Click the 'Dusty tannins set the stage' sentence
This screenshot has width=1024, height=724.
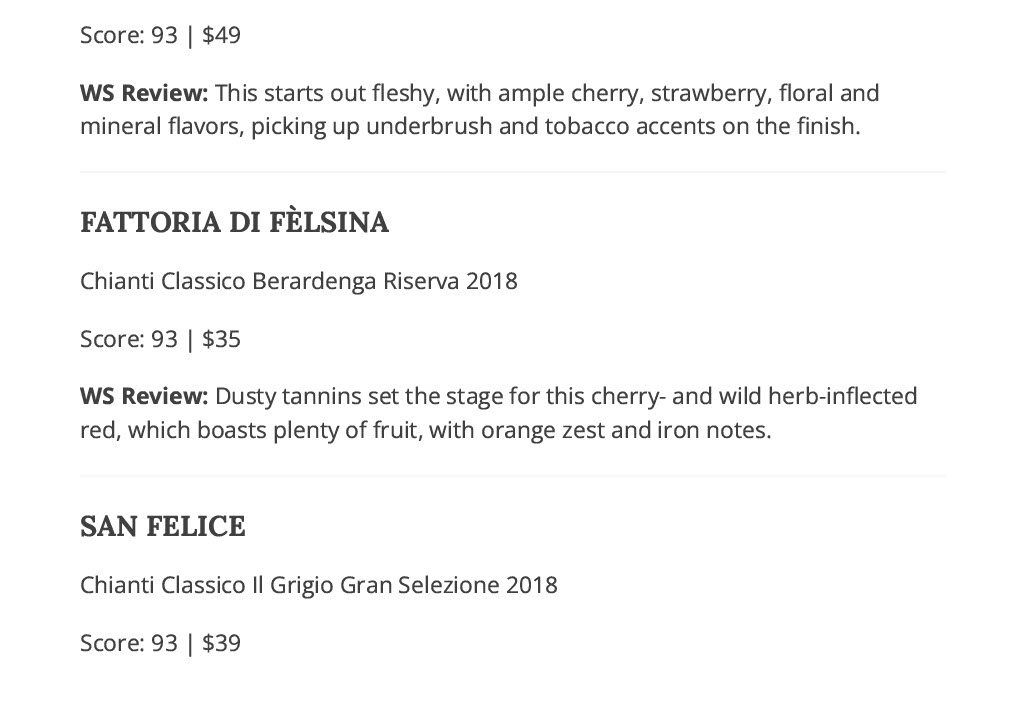tap(499, 413)
